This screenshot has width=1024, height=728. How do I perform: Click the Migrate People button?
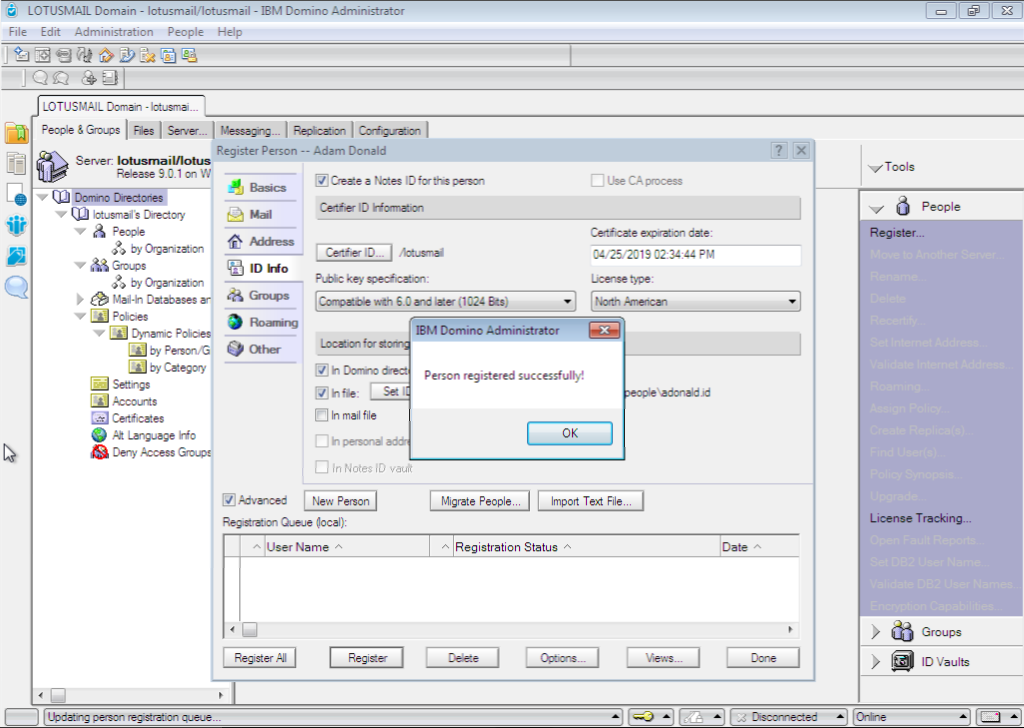479,501
